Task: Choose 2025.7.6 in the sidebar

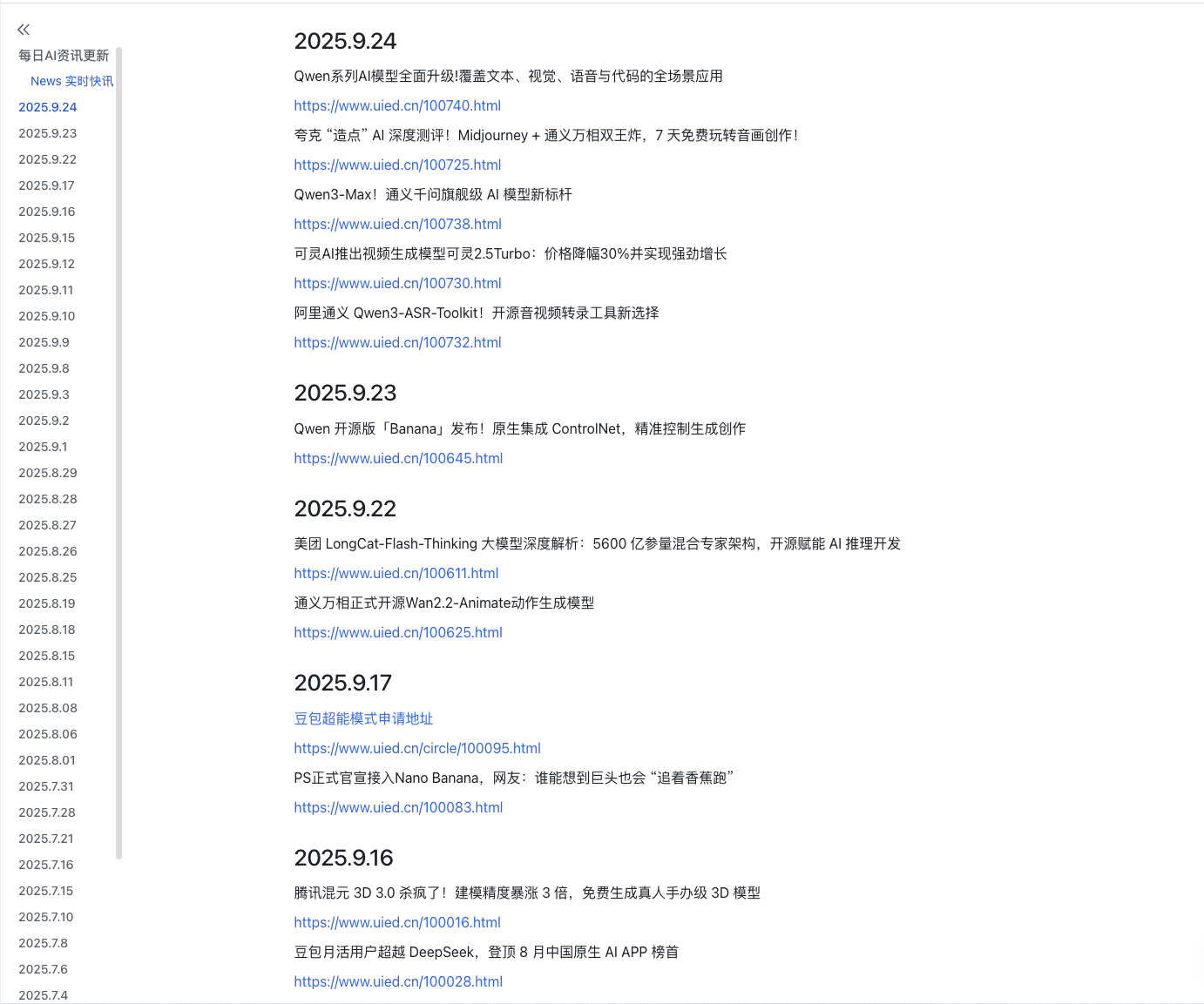Action: [44, 969]
